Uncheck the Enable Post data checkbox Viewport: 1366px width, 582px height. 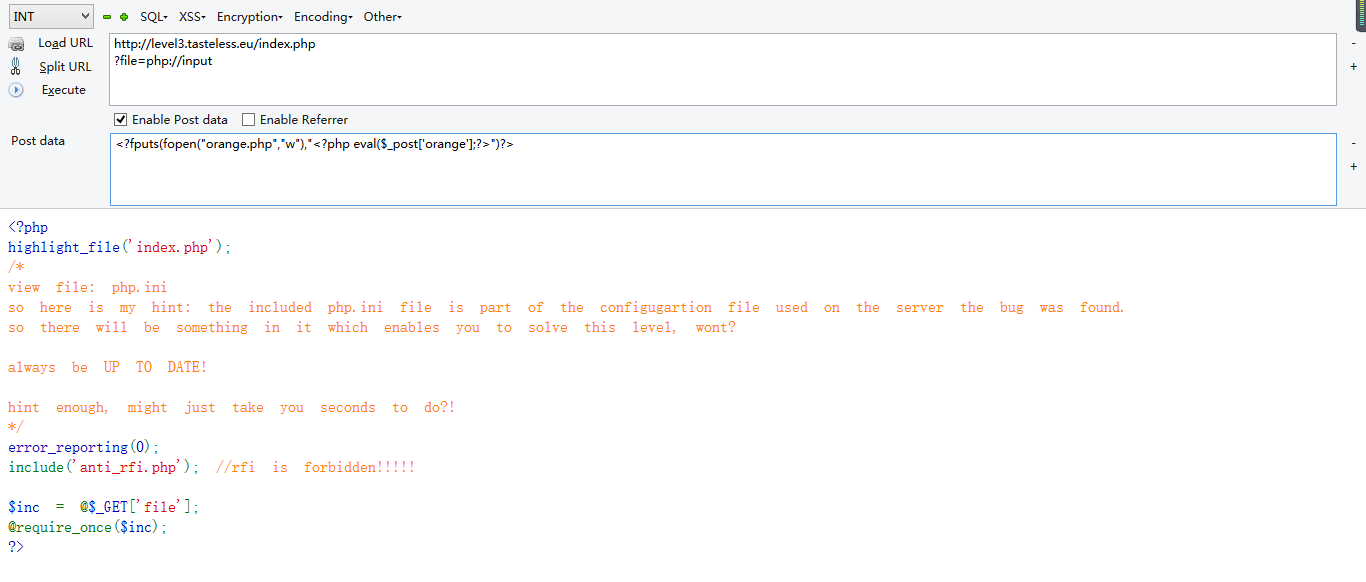click(121, 119)
